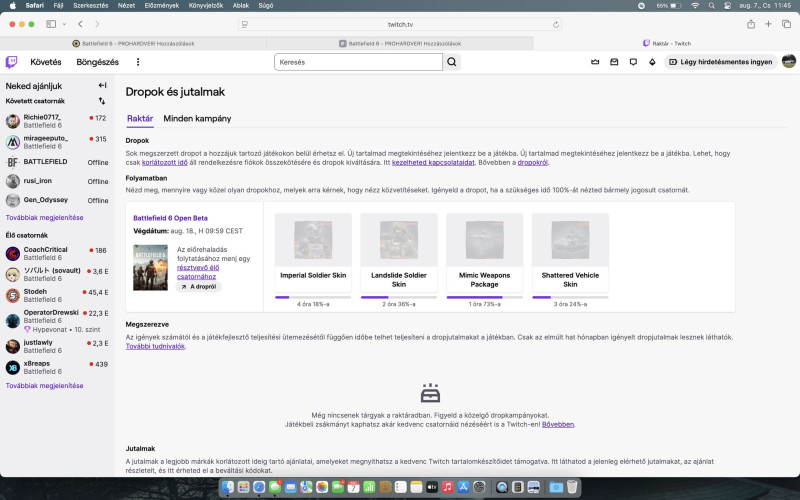Open Apple TV from the Dock
800x500 pixels.
pos(432,487)
